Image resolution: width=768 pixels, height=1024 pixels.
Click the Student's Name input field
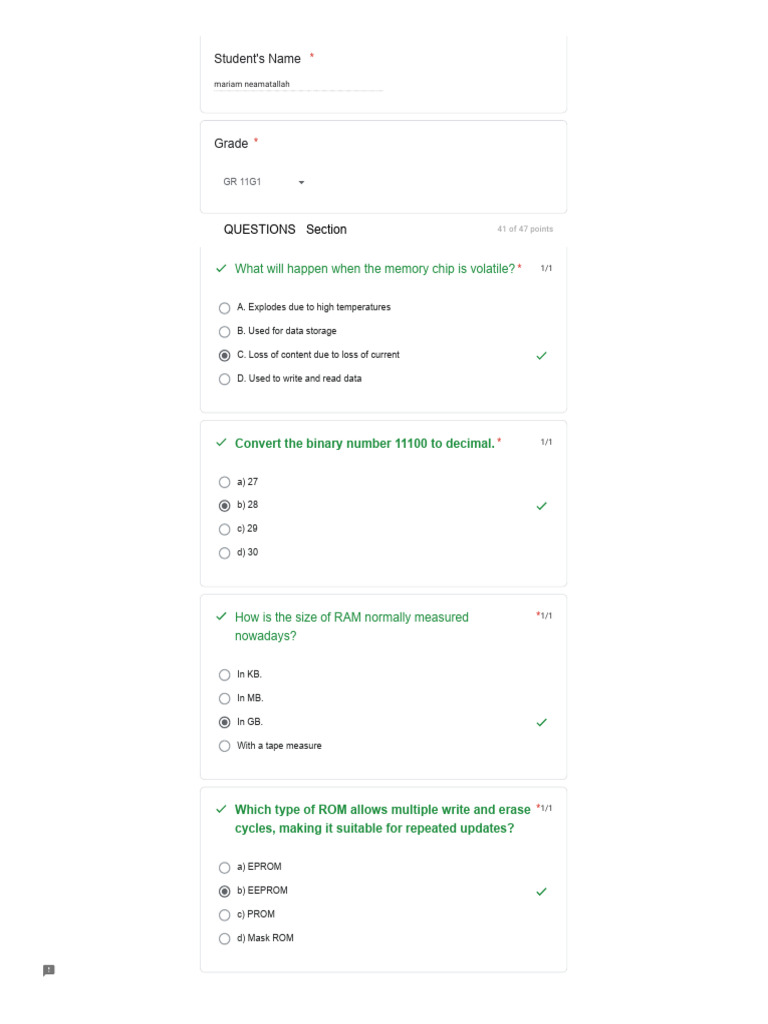click(298, 85)
